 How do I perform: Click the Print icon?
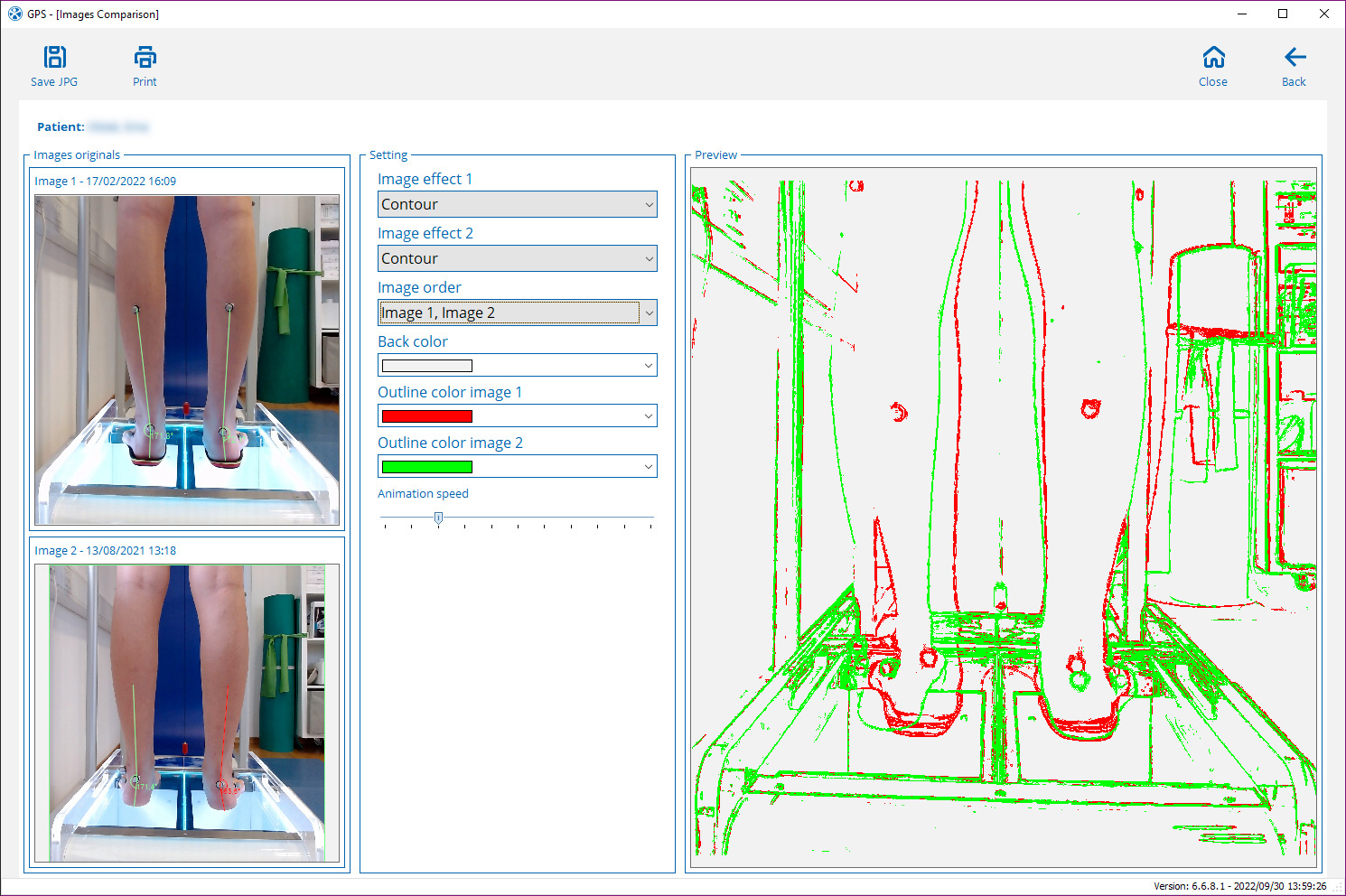[x=145, y=57]
